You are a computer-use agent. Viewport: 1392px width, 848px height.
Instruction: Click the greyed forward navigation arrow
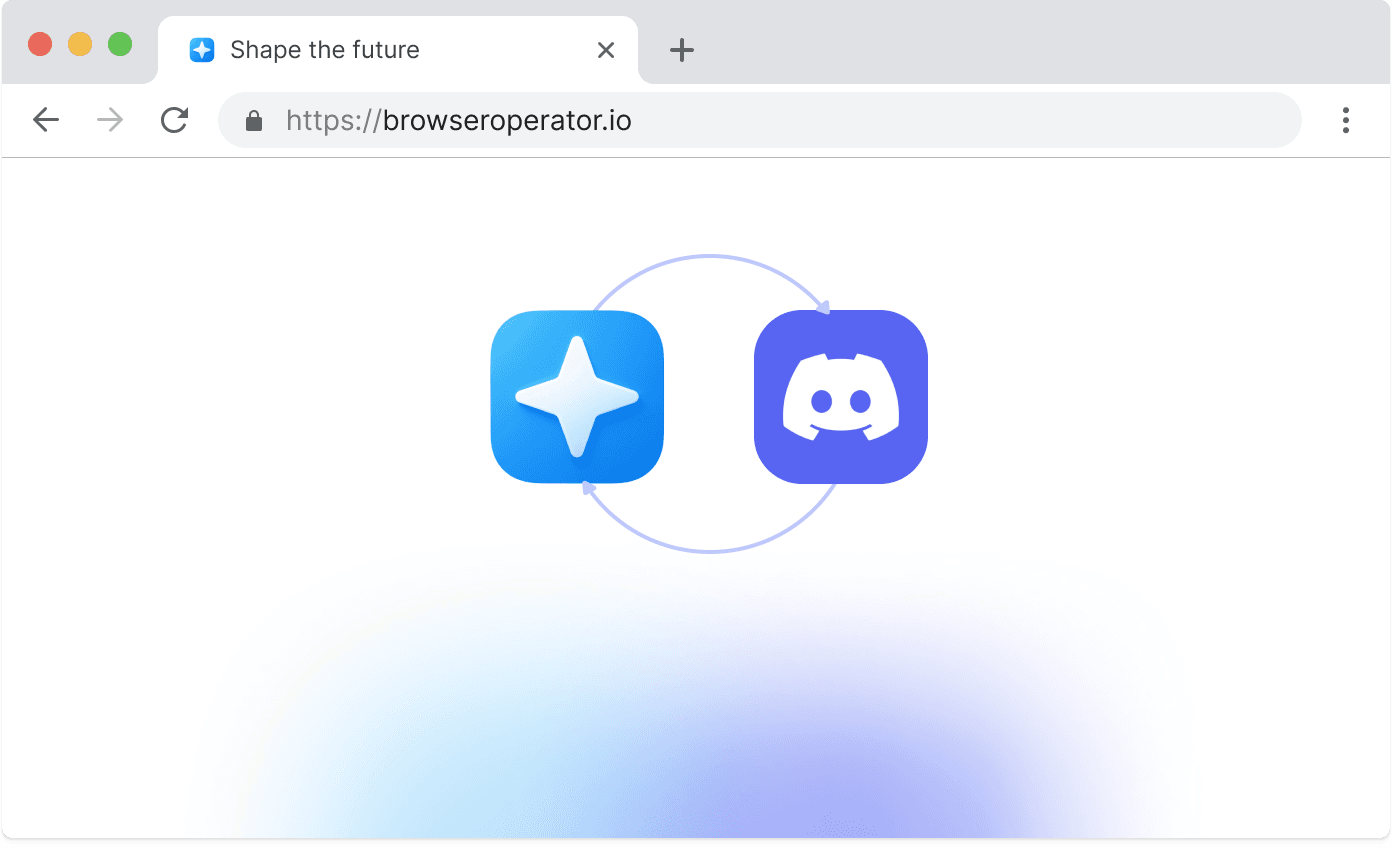[x=110, y=121]
